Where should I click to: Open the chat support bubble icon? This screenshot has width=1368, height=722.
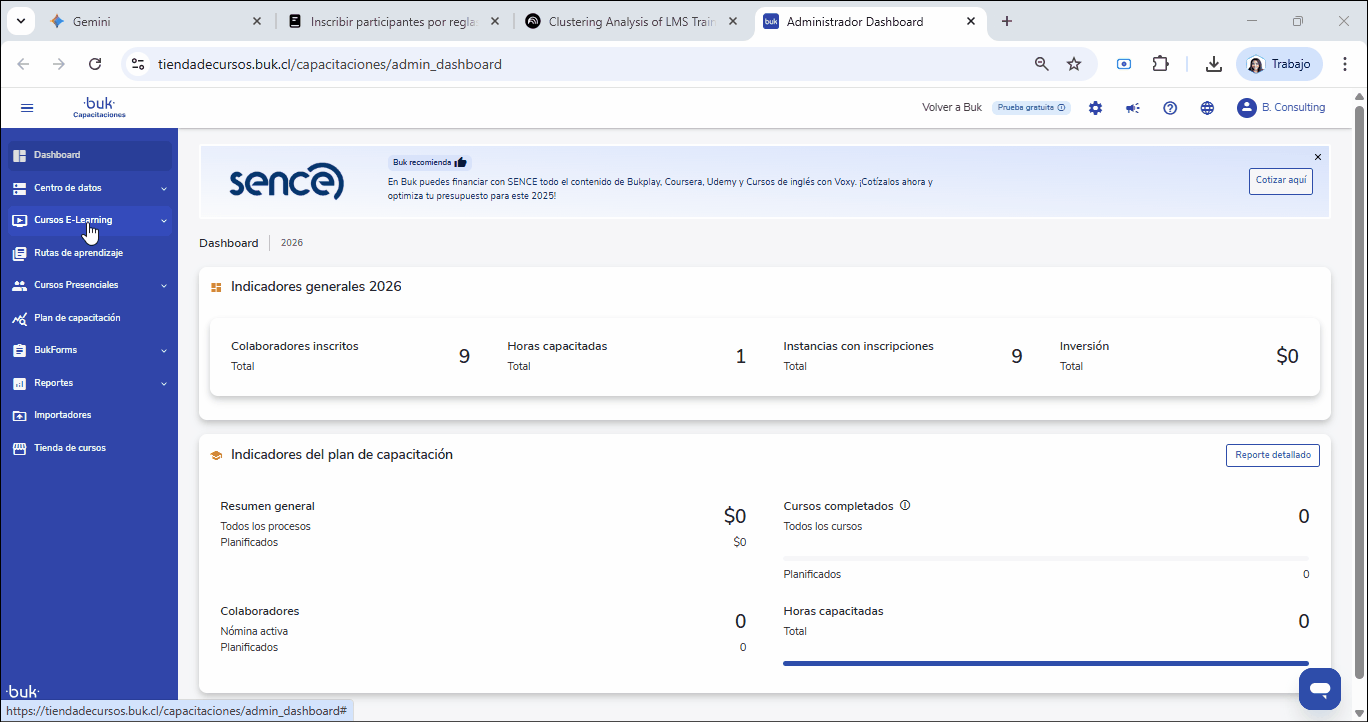point(1319,689)
